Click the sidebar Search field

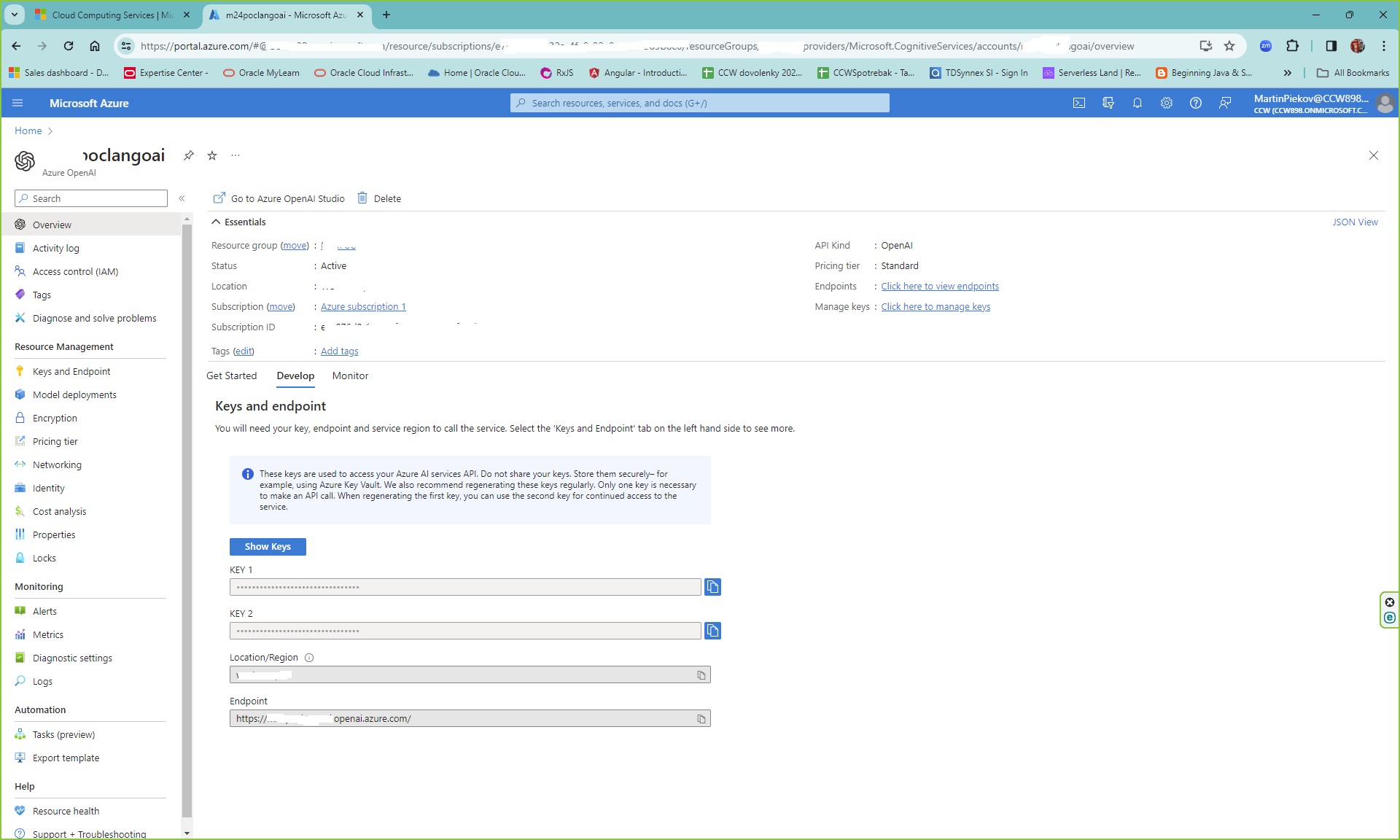[91, 198]
